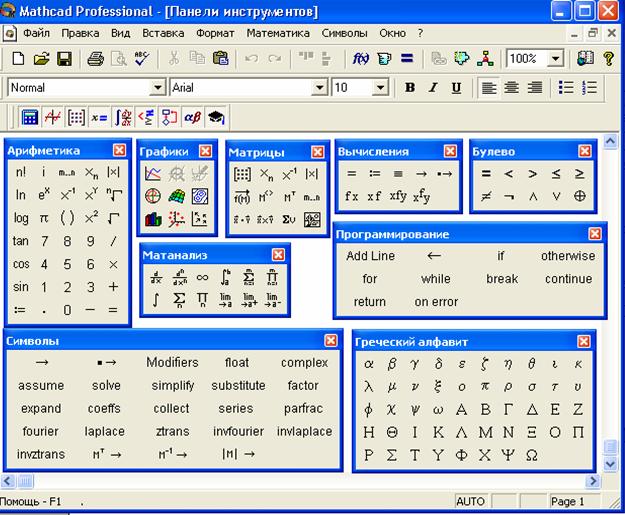625x515 pixels.
Task: Toggle numbered list
Action: pyautogui.click(x=589, y=88)
